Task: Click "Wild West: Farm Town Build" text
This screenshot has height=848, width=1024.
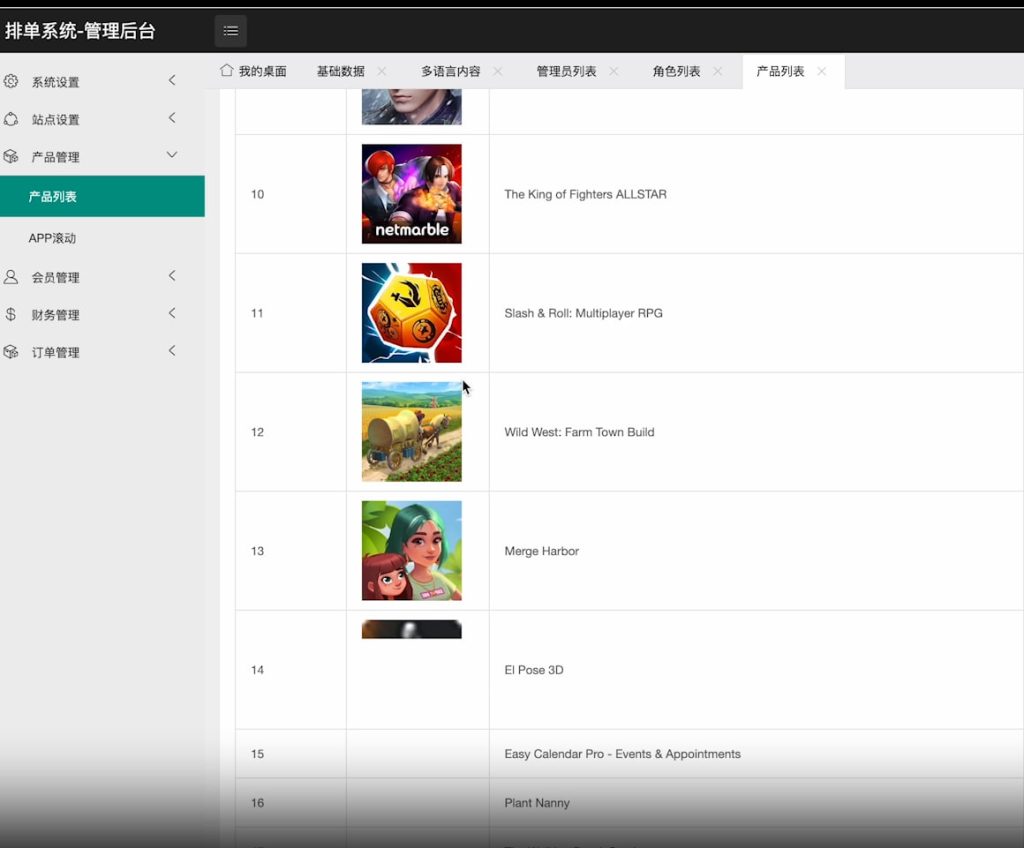Action: click(579, 432)
